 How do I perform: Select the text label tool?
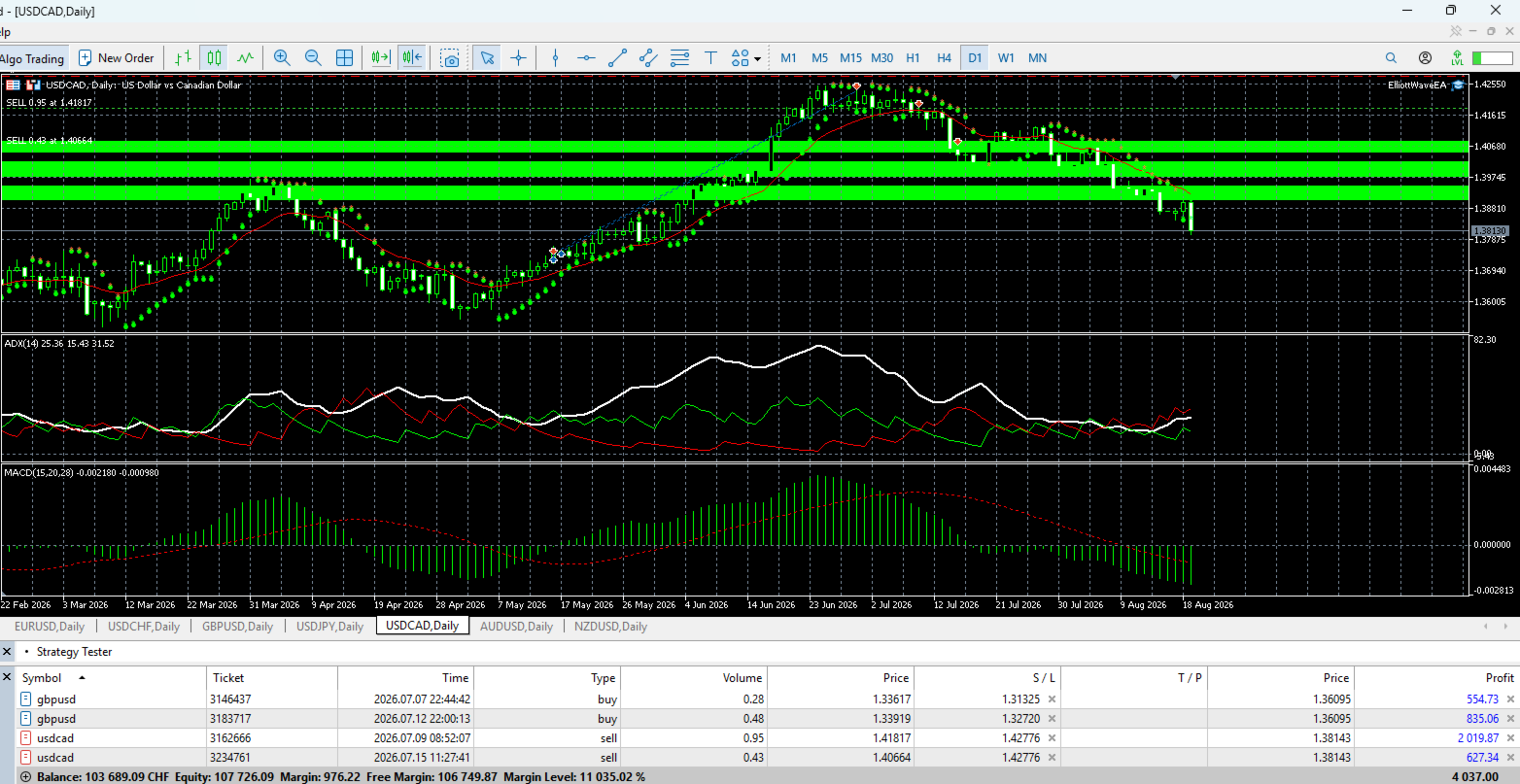tap(710, 58)
